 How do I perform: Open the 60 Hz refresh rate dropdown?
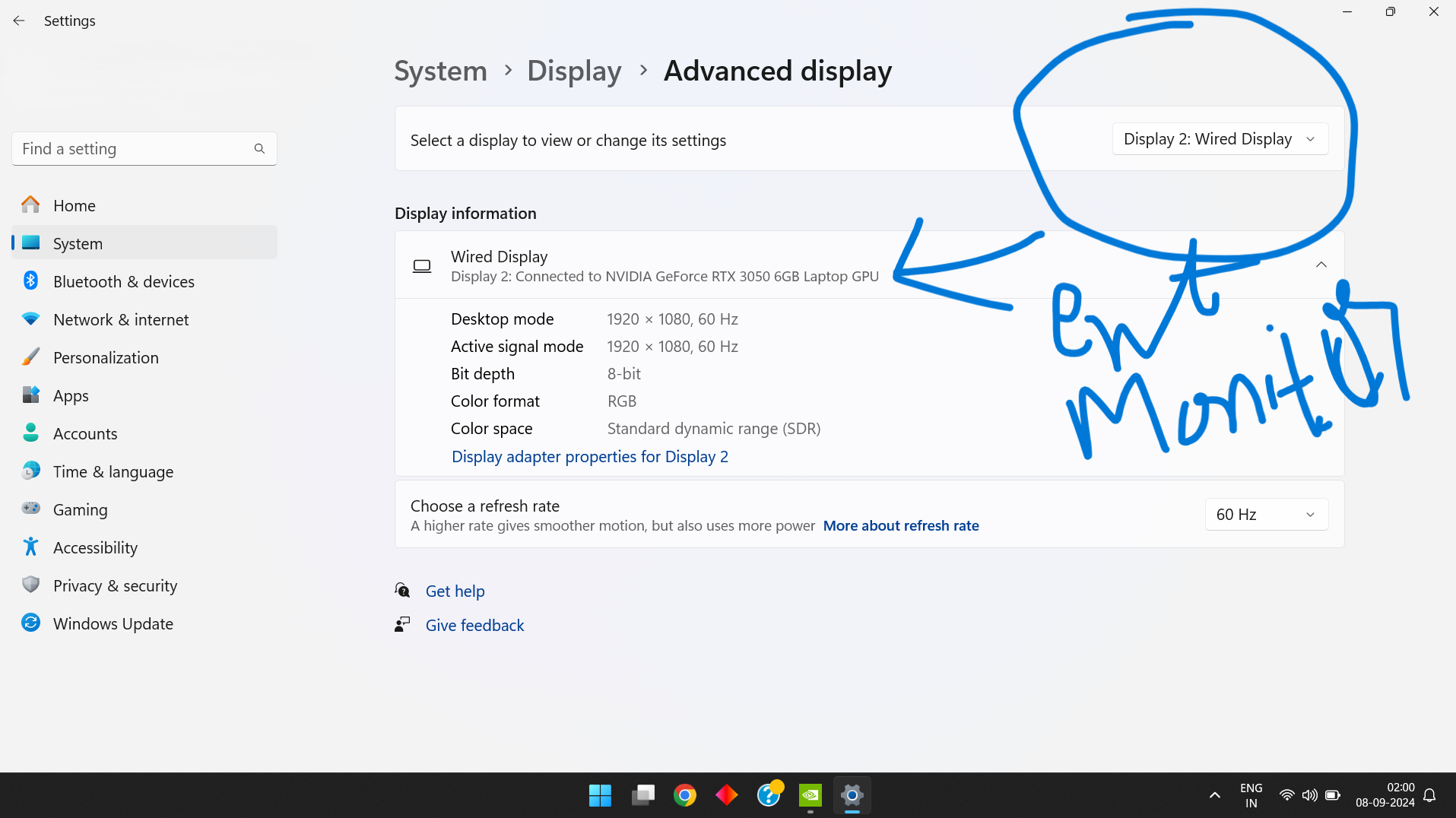(x=1266, y=515)
